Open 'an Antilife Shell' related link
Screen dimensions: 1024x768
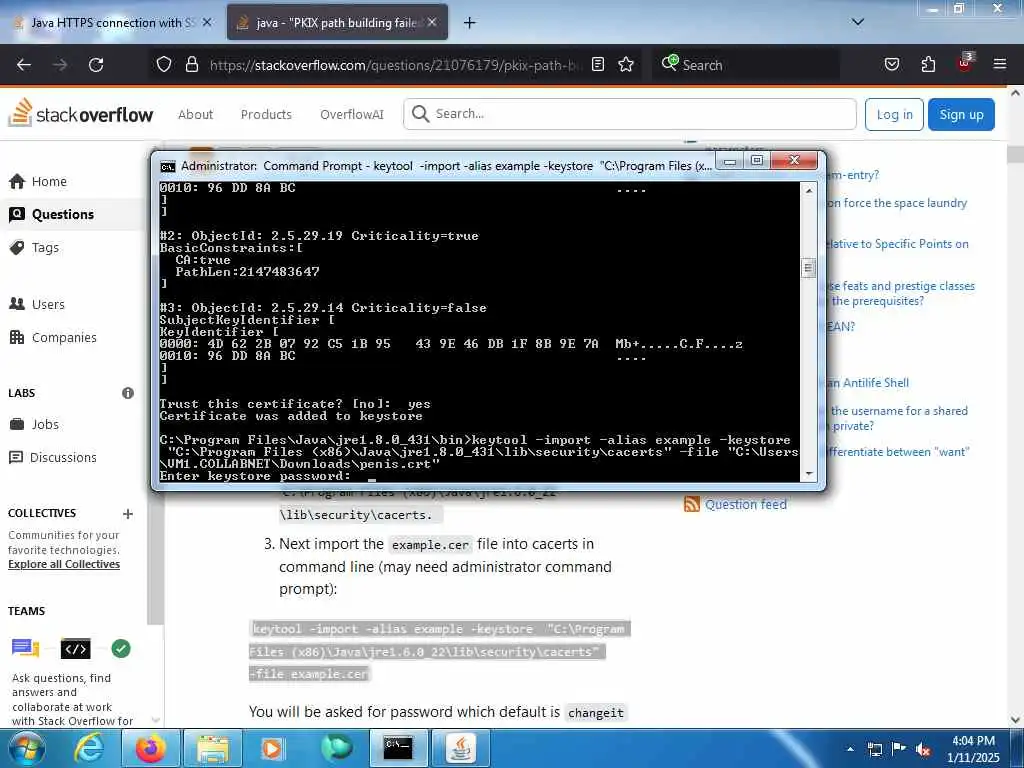(x=868, y=383)
